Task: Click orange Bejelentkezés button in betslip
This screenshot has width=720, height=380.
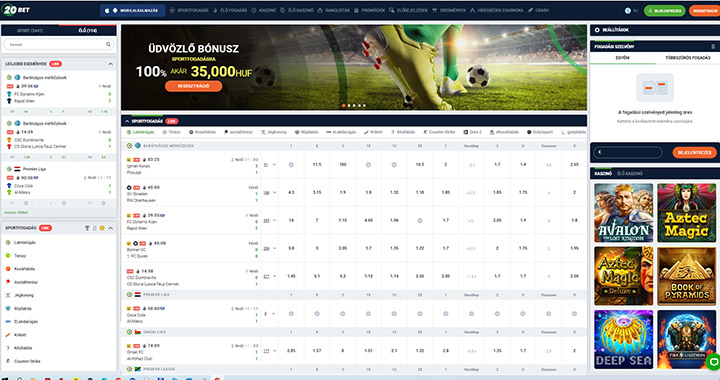Action: pos(694,152)
